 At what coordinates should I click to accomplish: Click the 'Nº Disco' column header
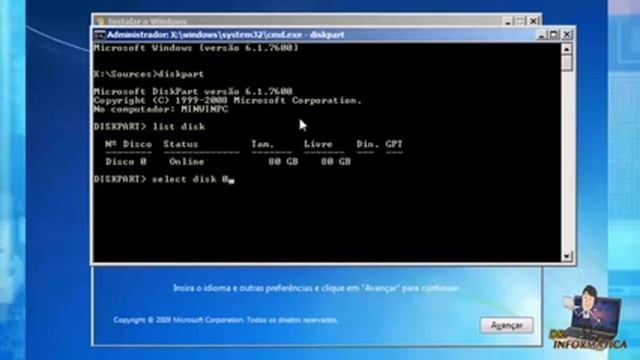coord(128,144)
